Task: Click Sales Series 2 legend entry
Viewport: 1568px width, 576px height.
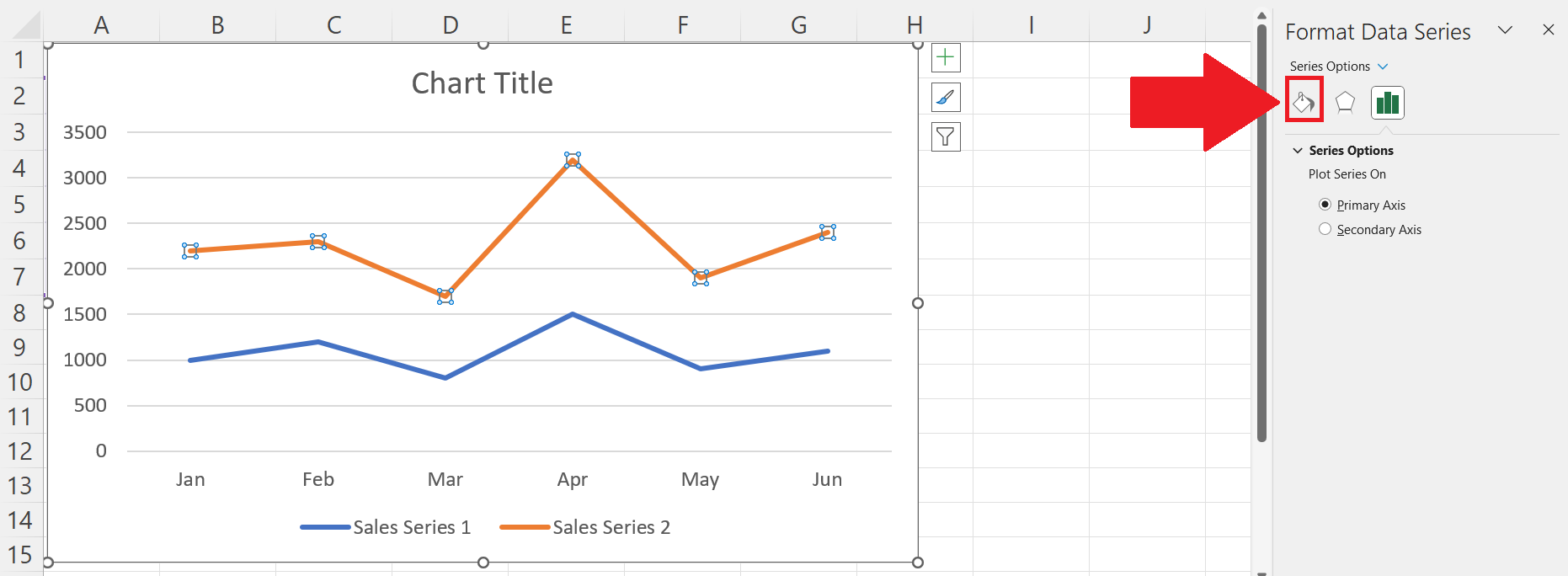Action: tap(585, 527)
